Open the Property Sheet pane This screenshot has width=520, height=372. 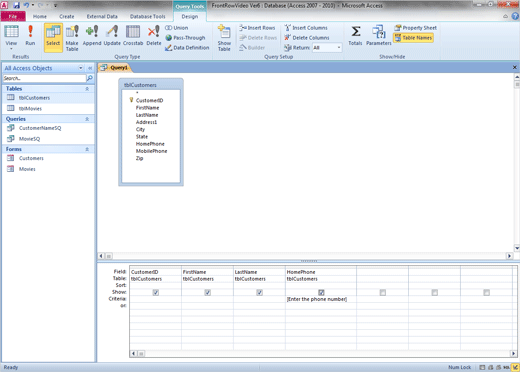click(x=415, y=28)
